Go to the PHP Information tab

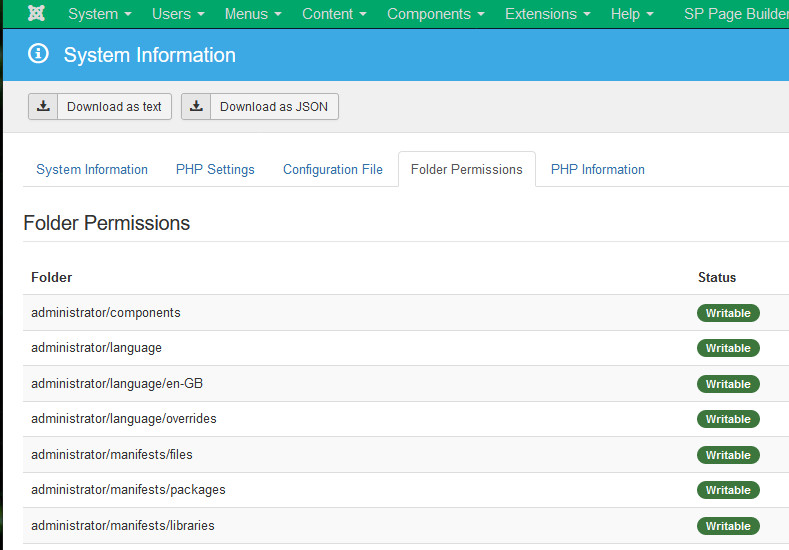597,170
